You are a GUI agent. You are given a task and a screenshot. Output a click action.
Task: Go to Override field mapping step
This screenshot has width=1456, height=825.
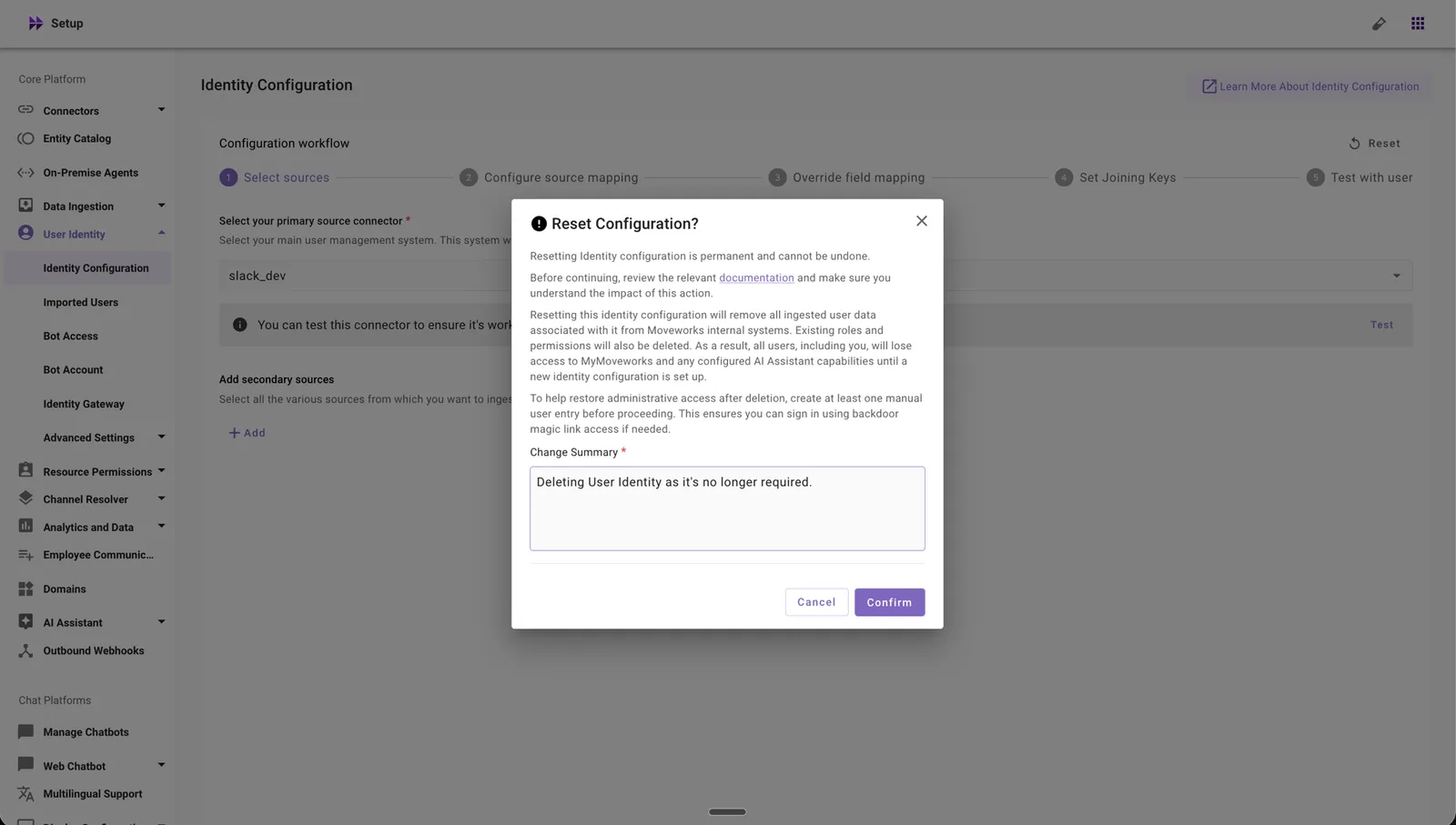click(846, 177)
